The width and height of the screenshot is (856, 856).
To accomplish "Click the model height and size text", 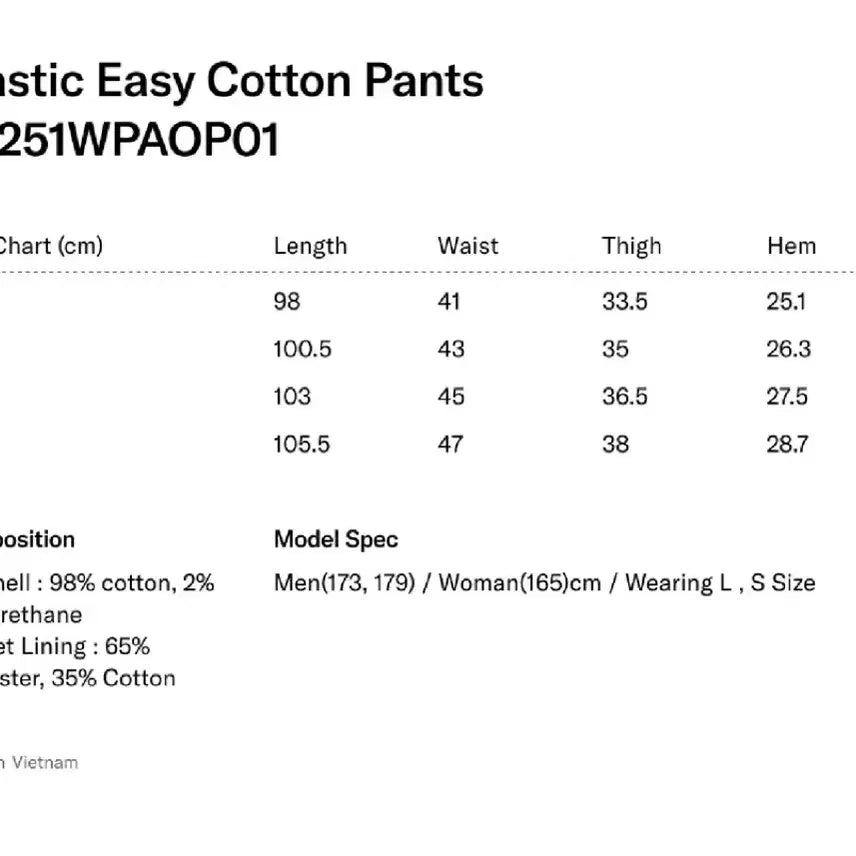I will click(544, 583).
